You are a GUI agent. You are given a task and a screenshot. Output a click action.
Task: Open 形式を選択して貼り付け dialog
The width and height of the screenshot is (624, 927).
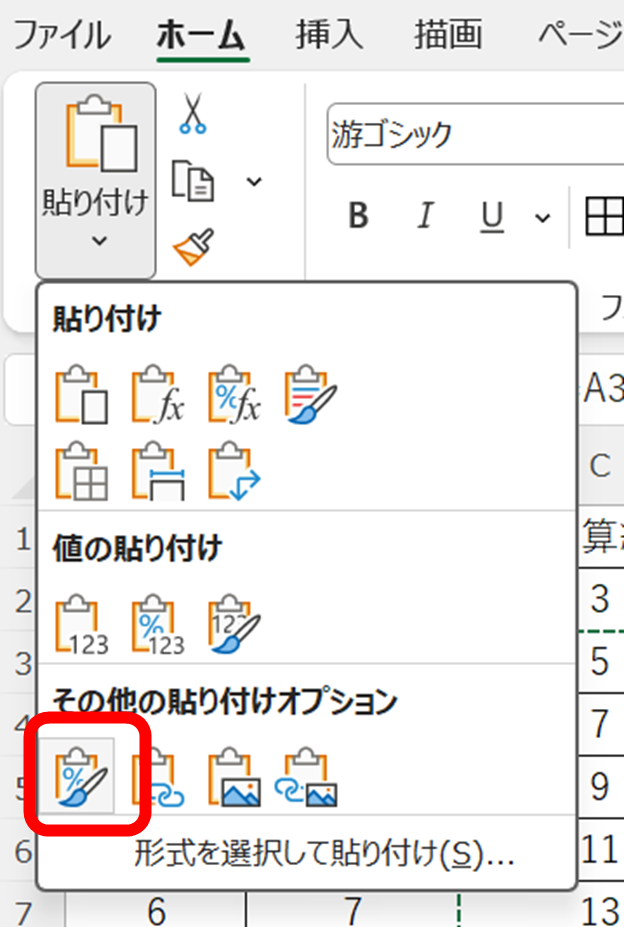324,855
